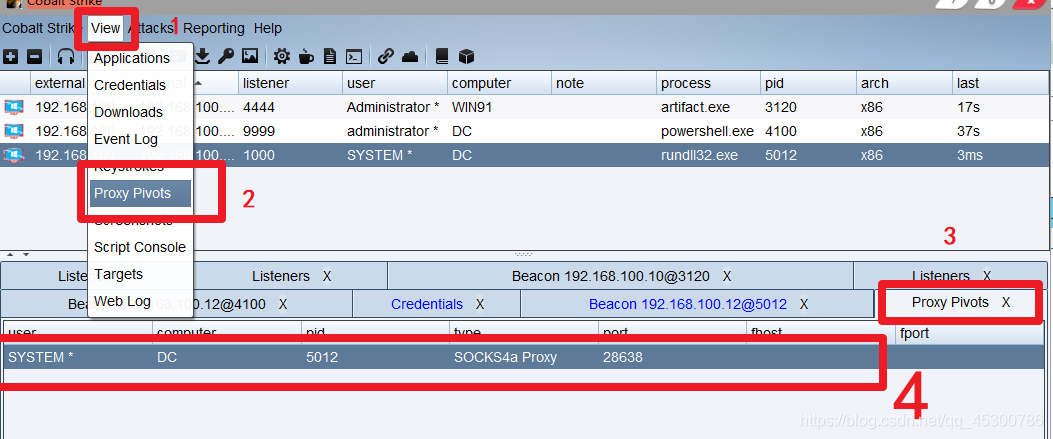The width and height of the screenshot is (1053, 439).
Task: Click beacon icon of the powershell.exe session row
Action: click(13, 131)
